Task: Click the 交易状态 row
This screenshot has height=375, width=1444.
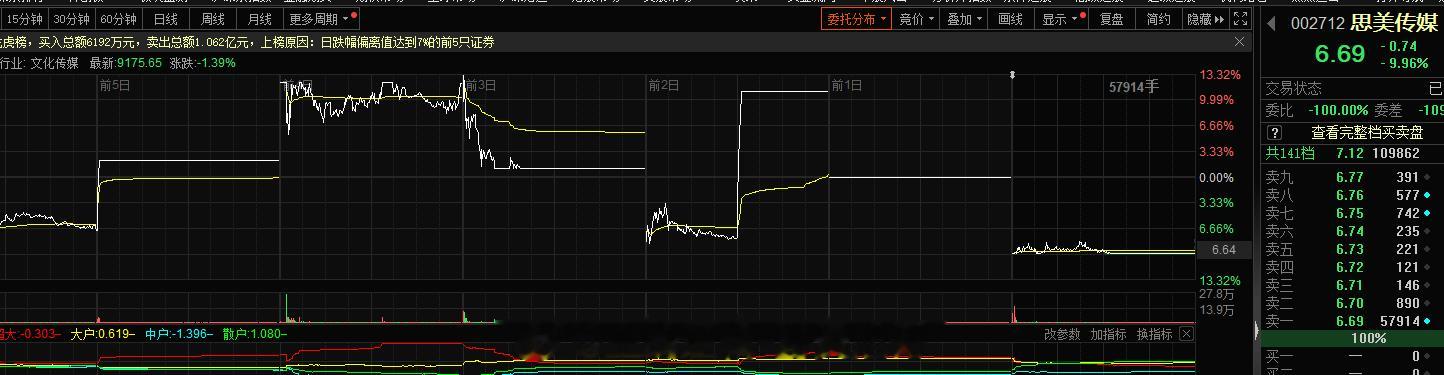Action: click(x=1351, y=88)
